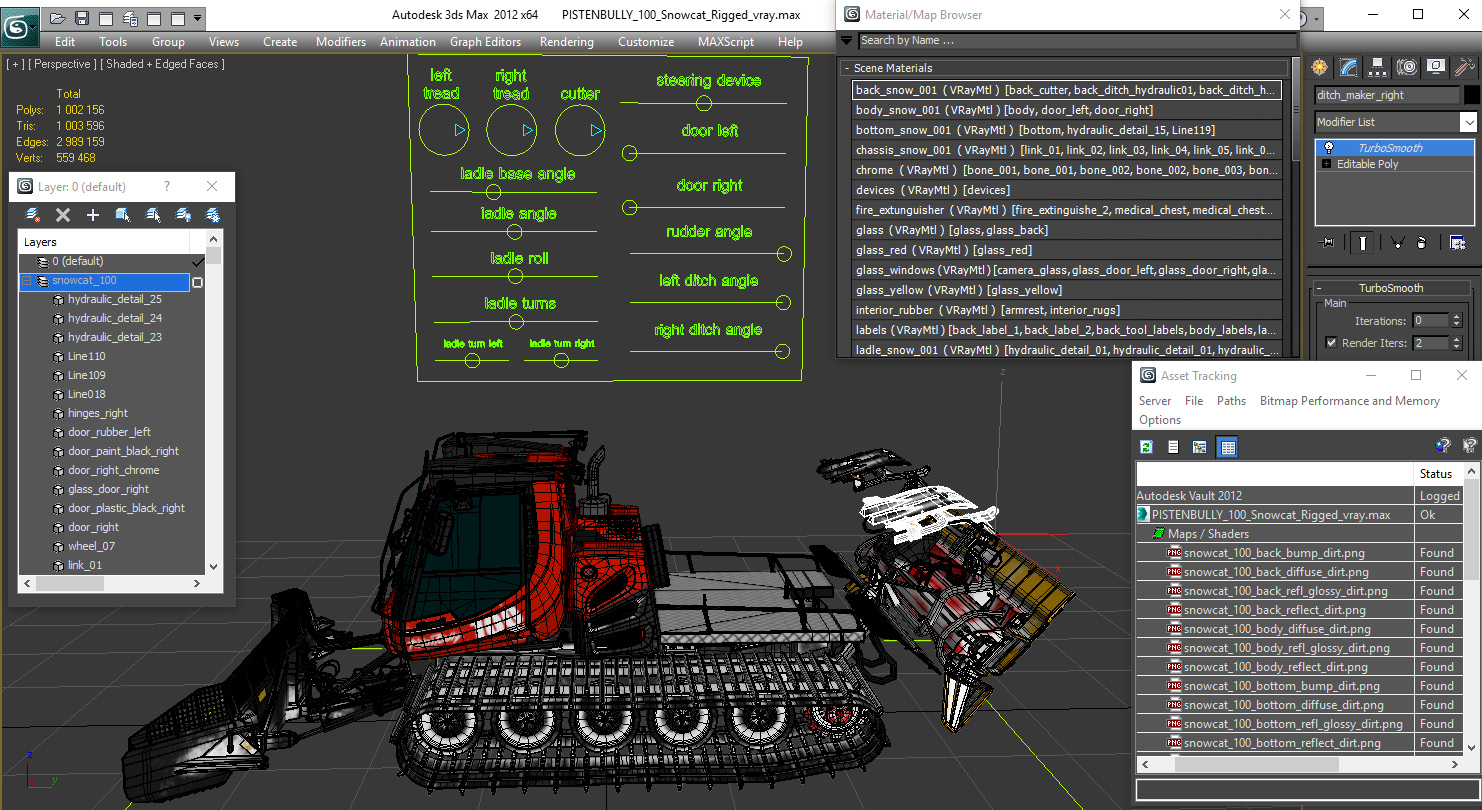Open the 3ds Max application menu logo
Viewport: 1482px width, 810px height.
[19, 26]
